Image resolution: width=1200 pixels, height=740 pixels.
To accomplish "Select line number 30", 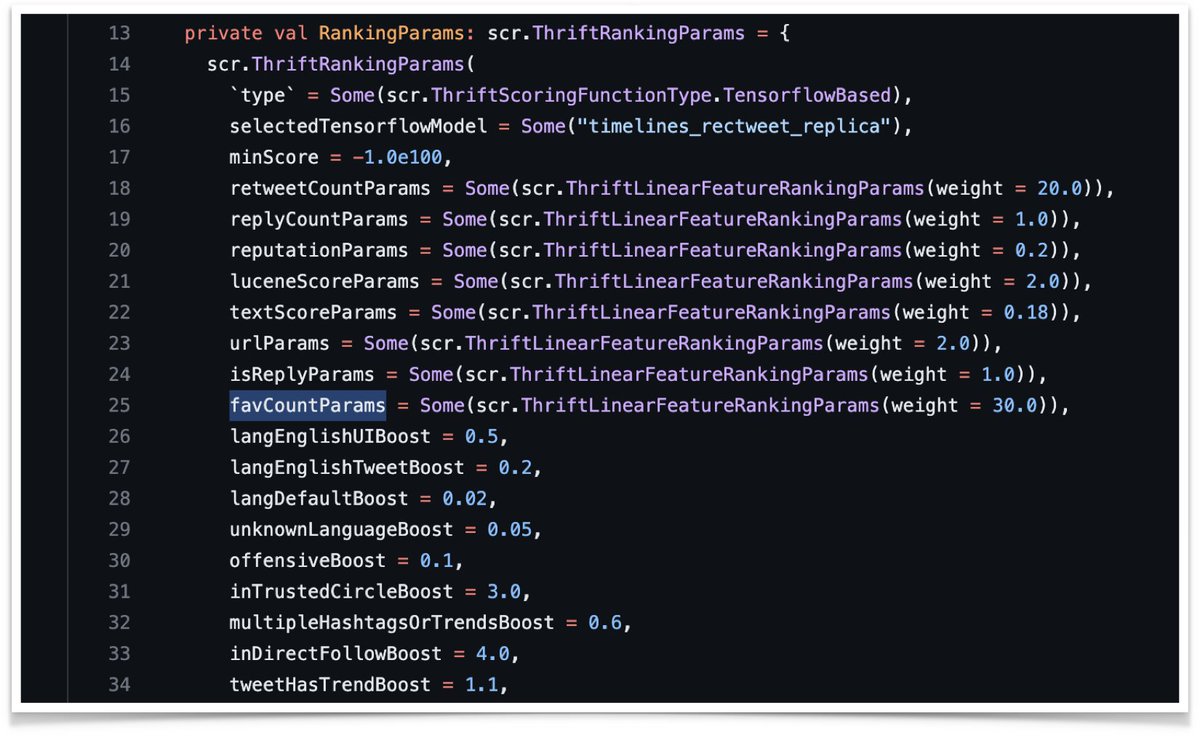I will (119, 560).
